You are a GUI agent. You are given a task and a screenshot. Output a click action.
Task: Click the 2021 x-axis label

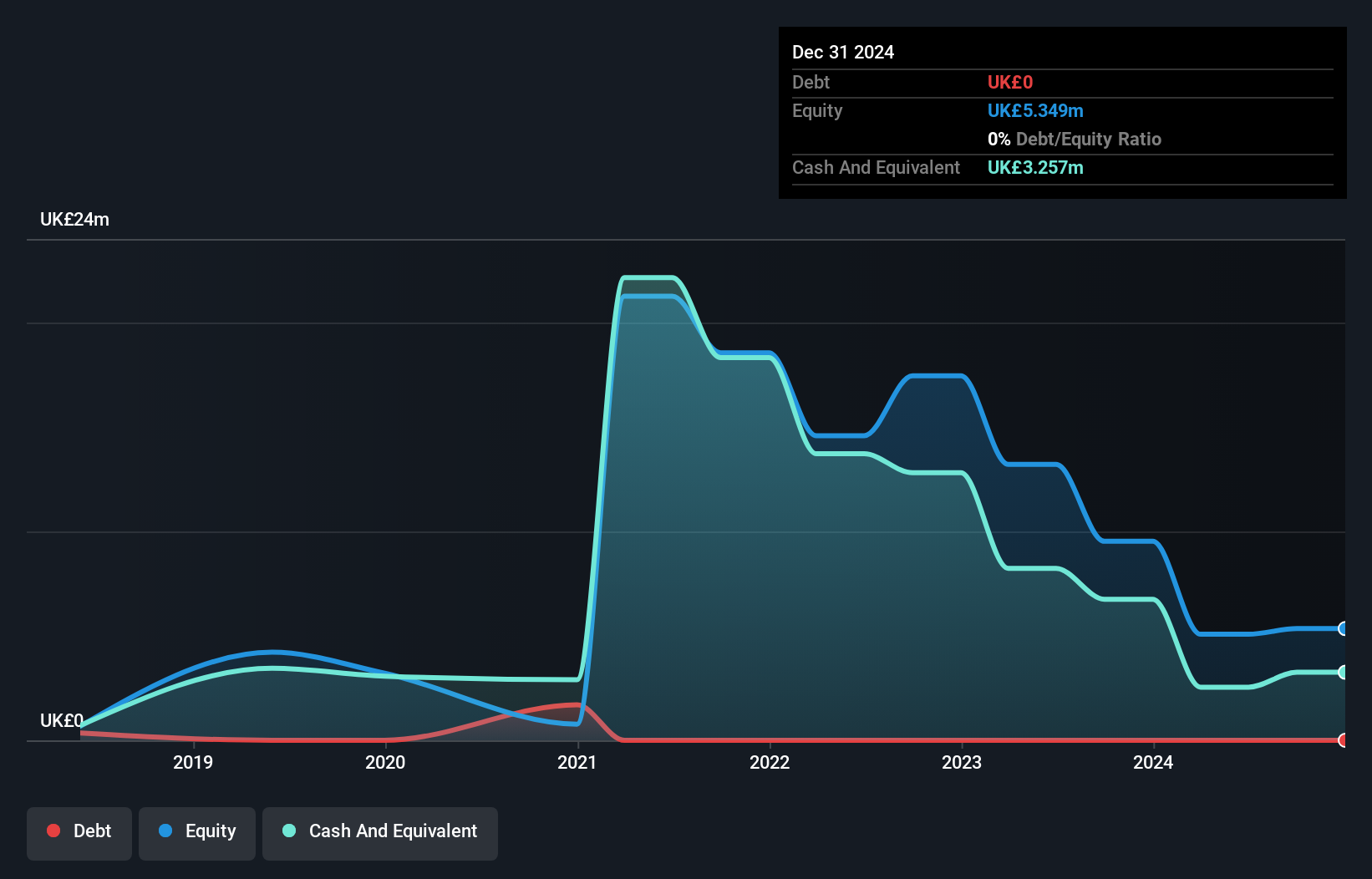pyautogui.click(x=577, y=762)
